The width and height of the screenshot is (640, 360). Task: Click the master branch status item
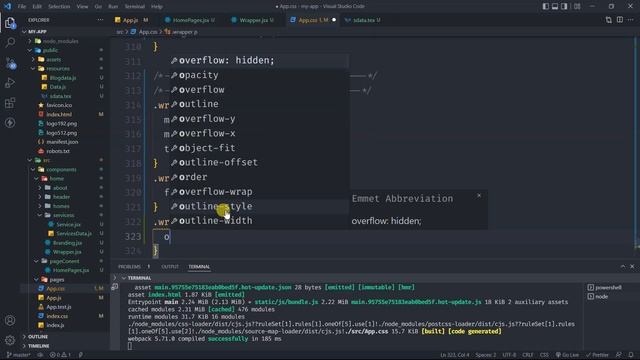pyautogui.click(x=18, y=355)
